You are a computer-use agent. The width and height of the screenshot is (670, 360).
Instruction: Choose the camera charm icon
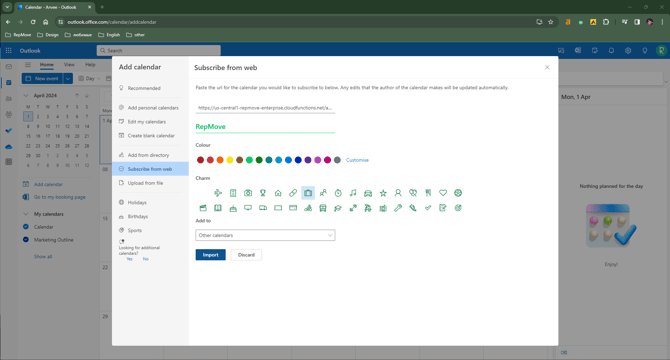tap(248, 193)
